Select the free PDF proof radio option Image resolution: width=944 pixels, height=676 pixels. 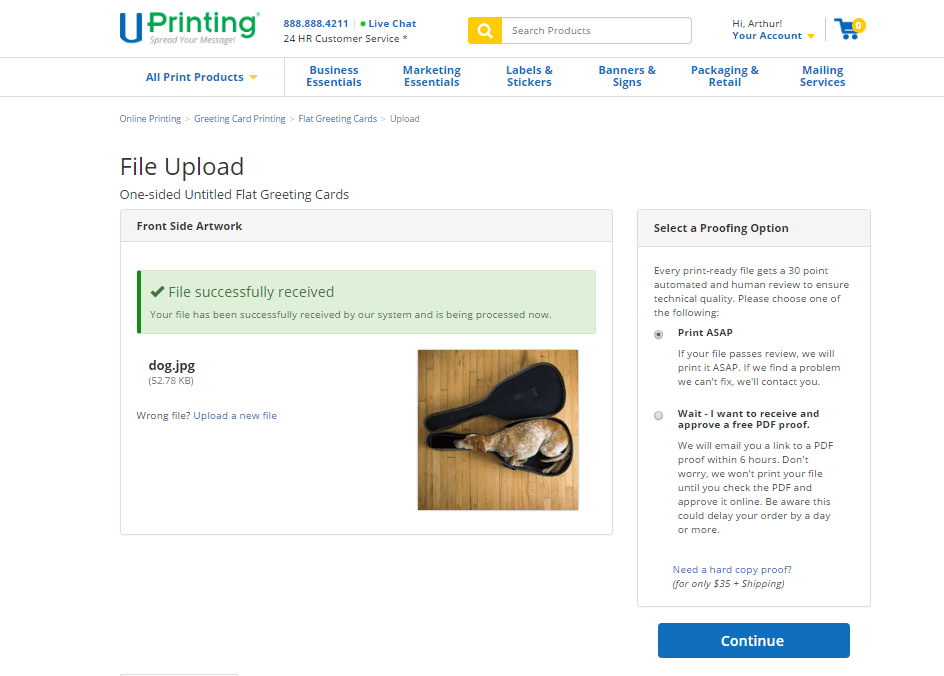658,415
